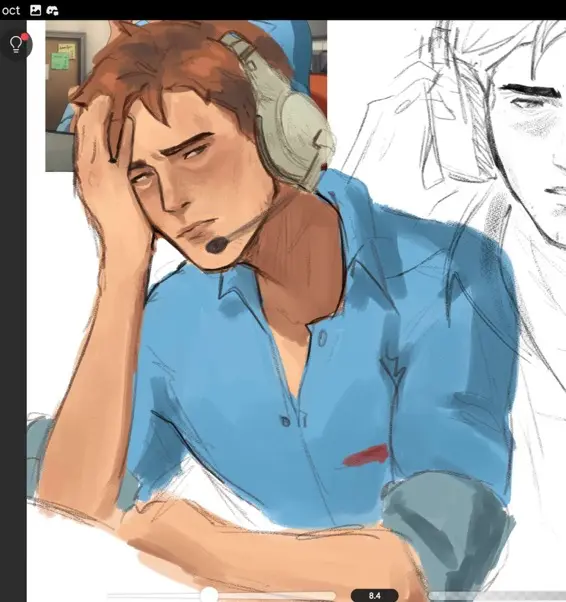Click the game controller icon in top bar
566x602 pixels.
[x=52, y=11]
